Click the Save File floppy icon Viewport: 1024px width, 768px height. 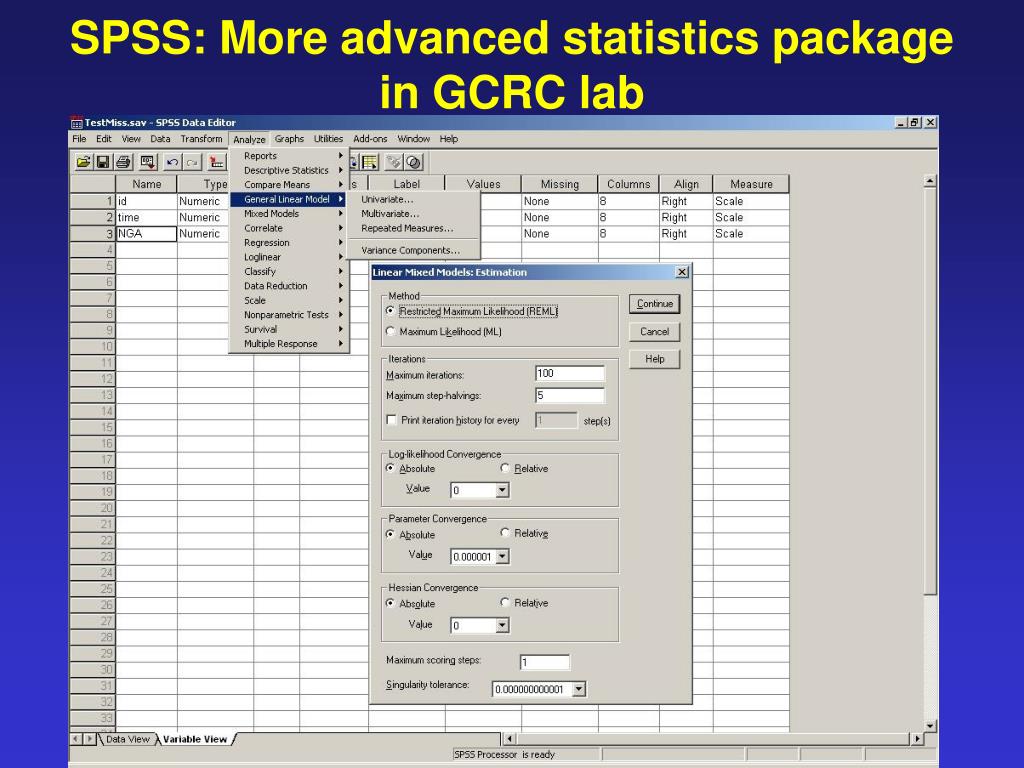103,161
